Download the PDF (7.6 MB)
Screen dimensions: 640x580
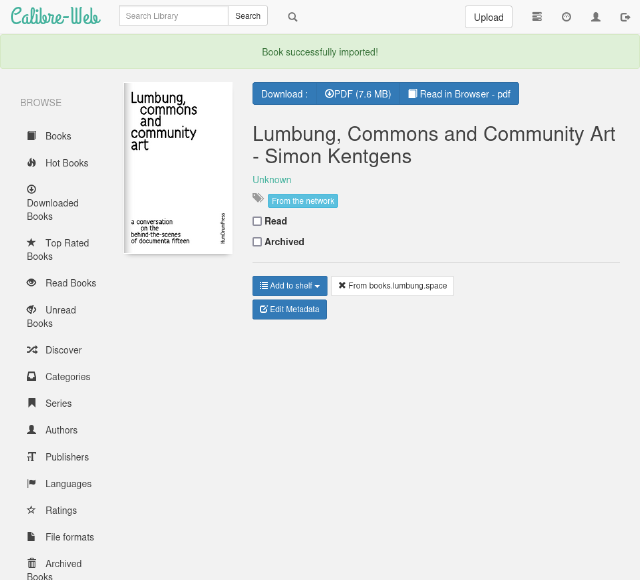click(357, 94)
